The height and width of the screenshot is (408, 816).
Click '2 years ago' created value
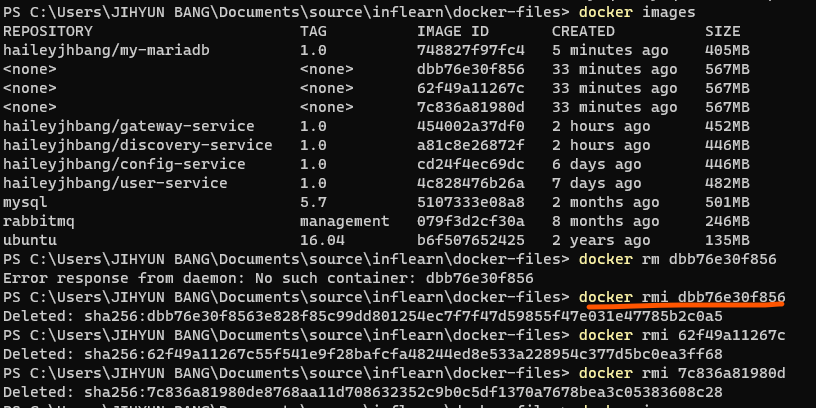tap(601, 240)
